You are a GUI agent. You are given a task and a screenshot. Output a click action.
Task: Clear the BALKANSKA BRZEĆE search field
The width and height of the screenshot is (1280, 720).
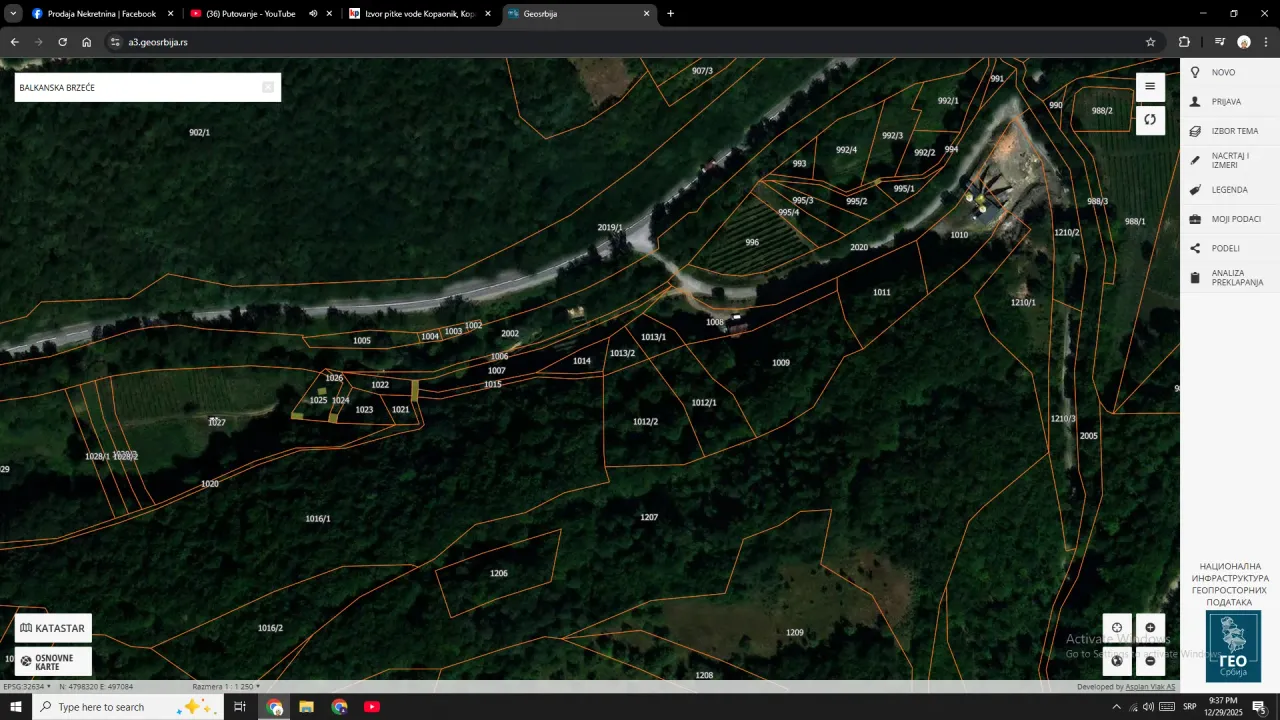point(268,87)
